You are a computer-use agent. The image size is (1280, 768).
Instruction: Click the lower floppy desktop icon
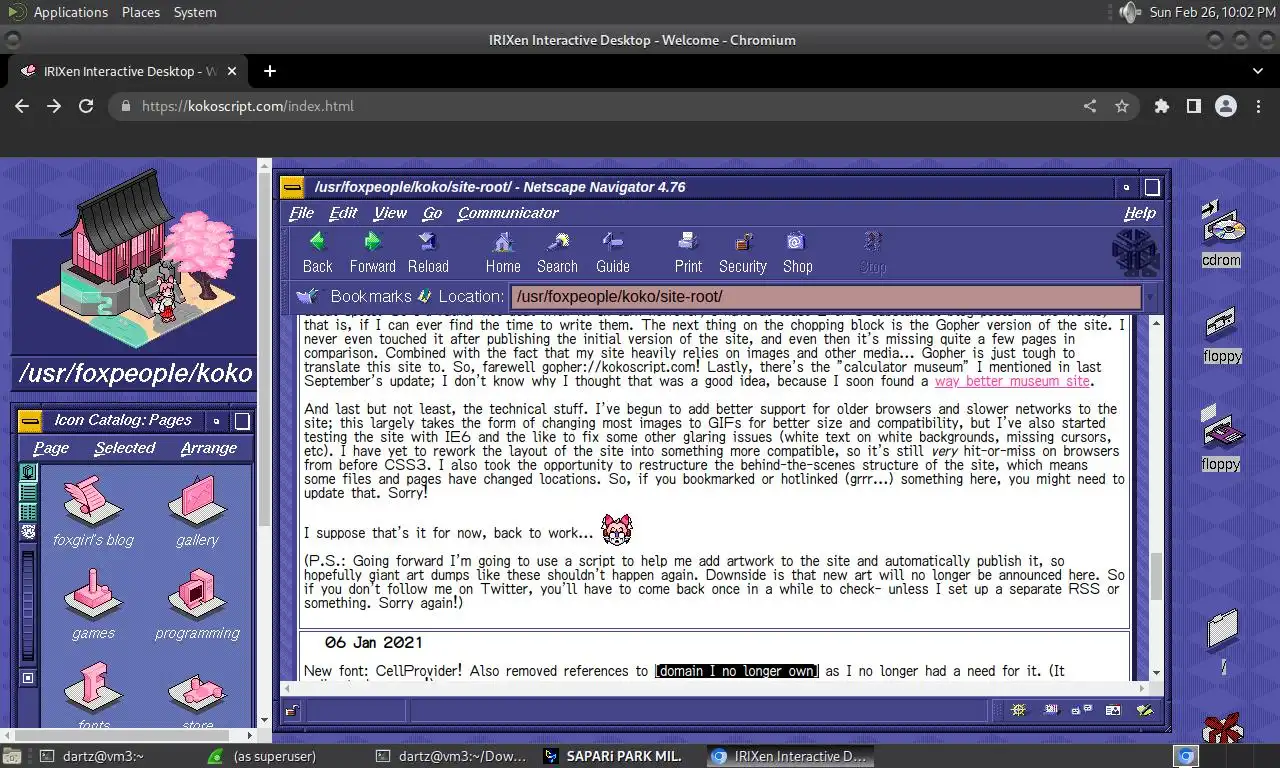coord(1221,428)
